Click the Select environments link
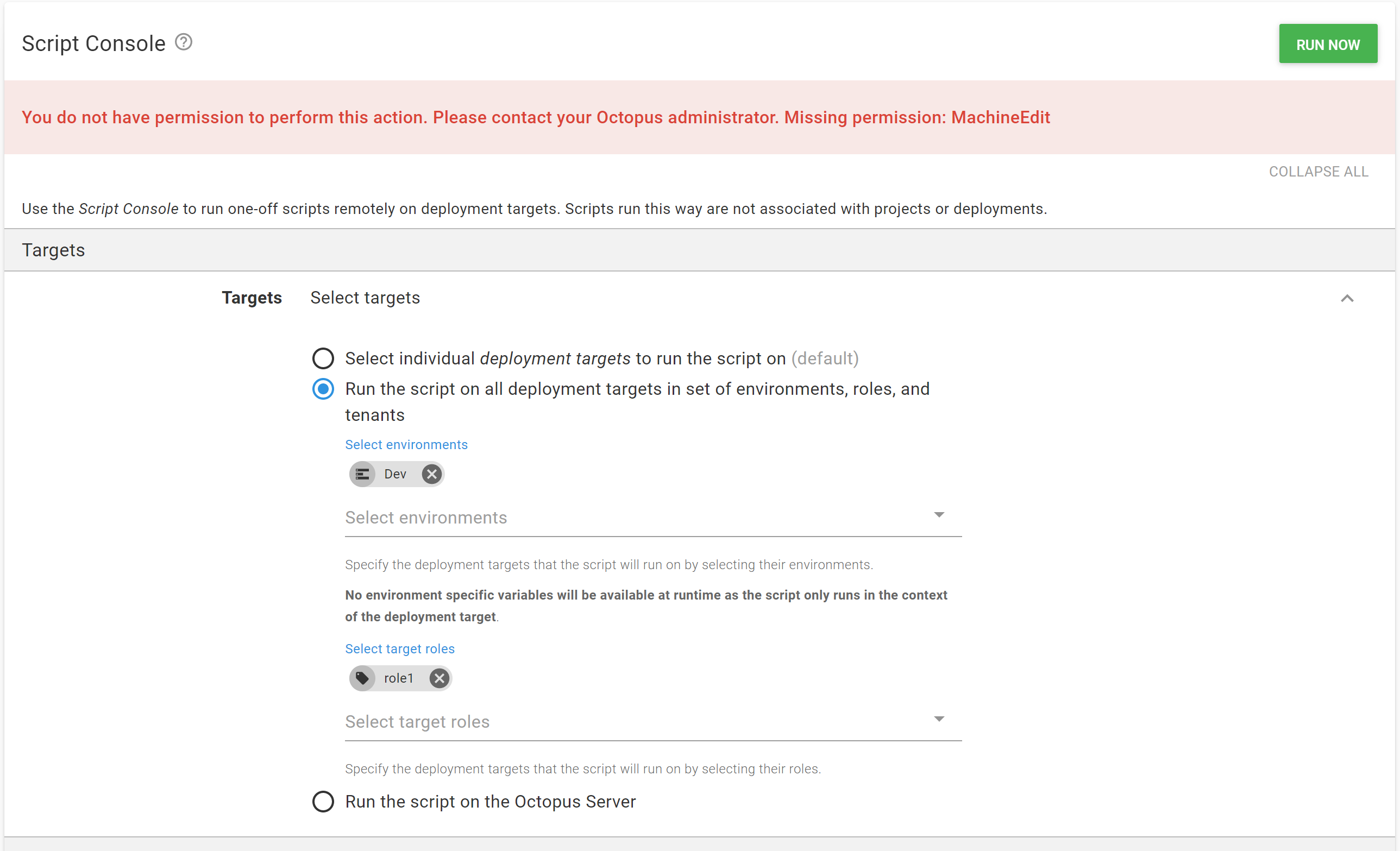Image resolution: width=1400 pixels, height=851 pixels. (406, 444)
